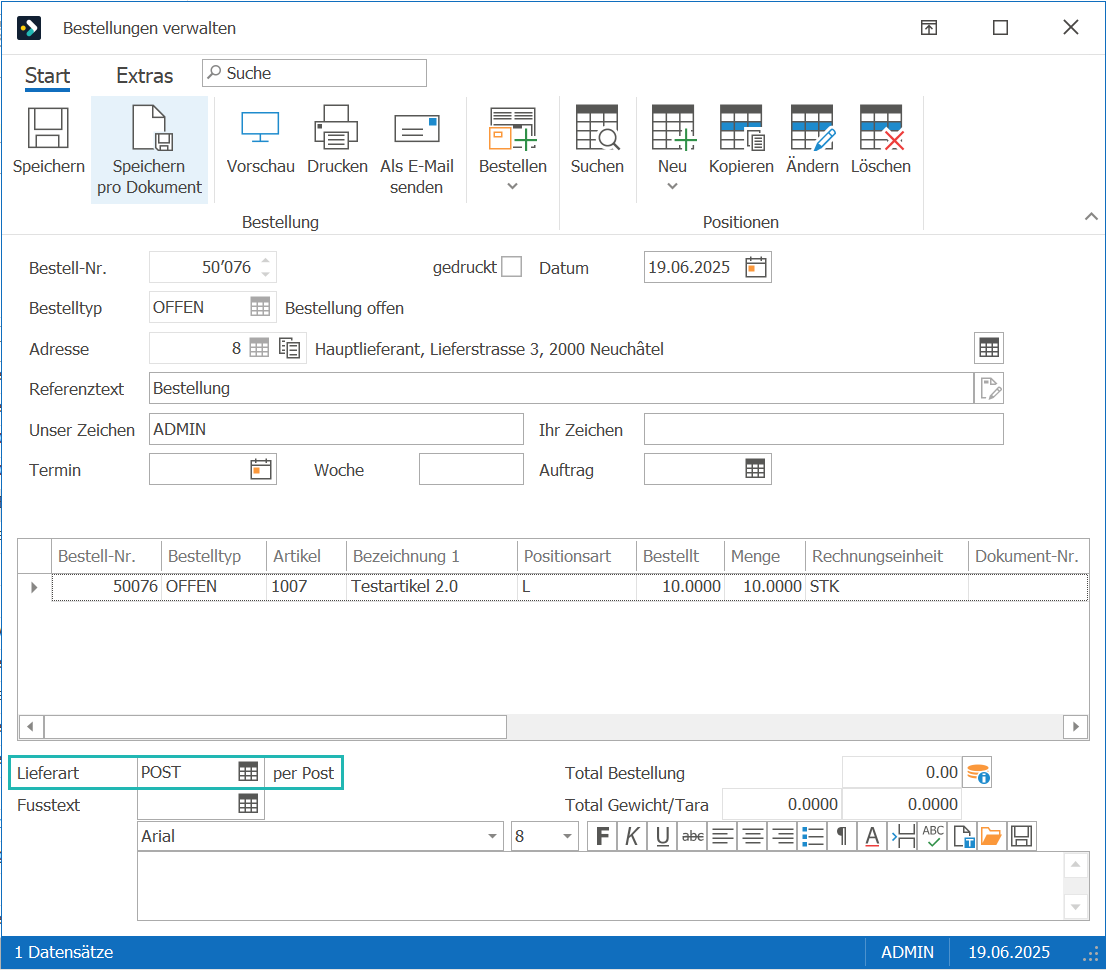
Task: Click into the Ihr Zeichen field
Action: coord(823,430)
